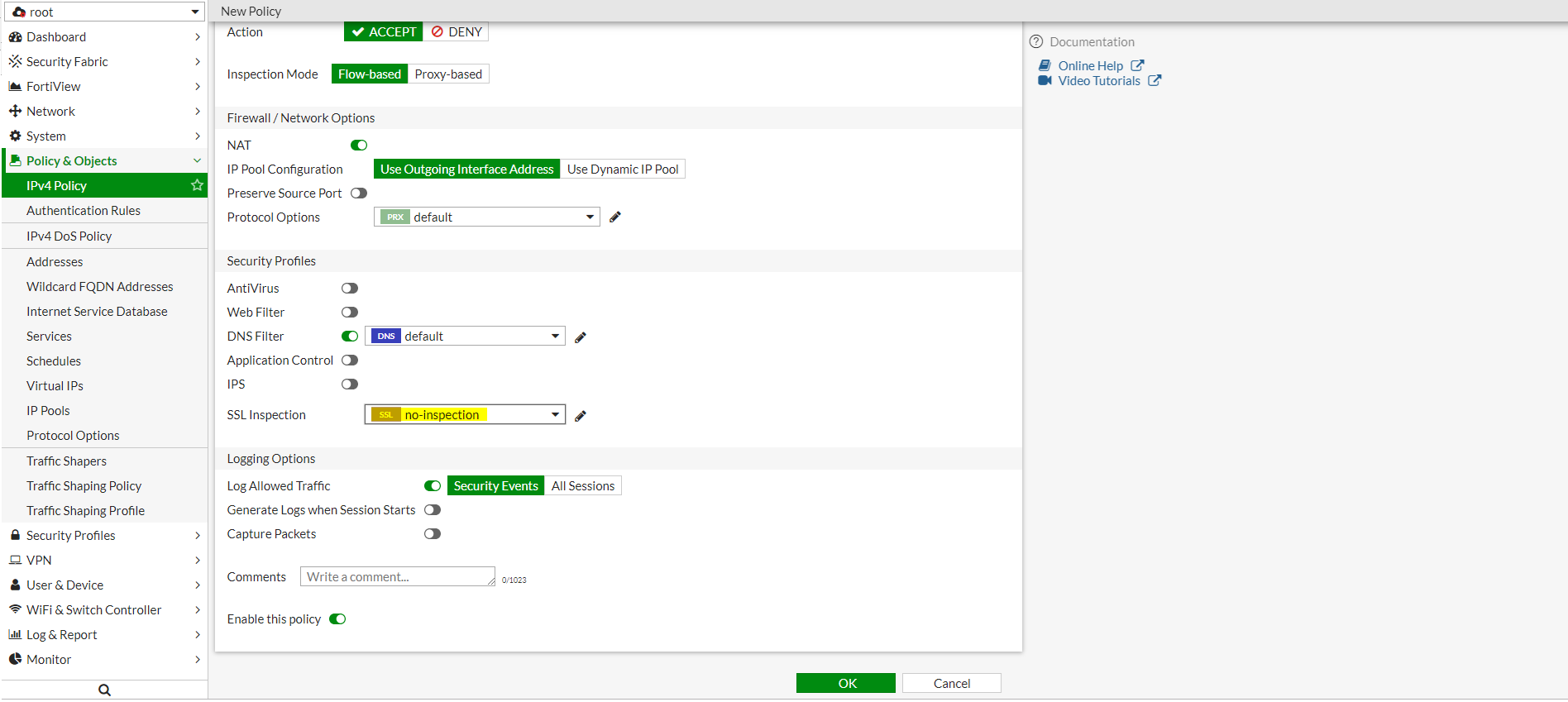The width and height of the screenshot is (1568, 702).
Task: Select Security Events logging option
Action: tap(495, 486)
